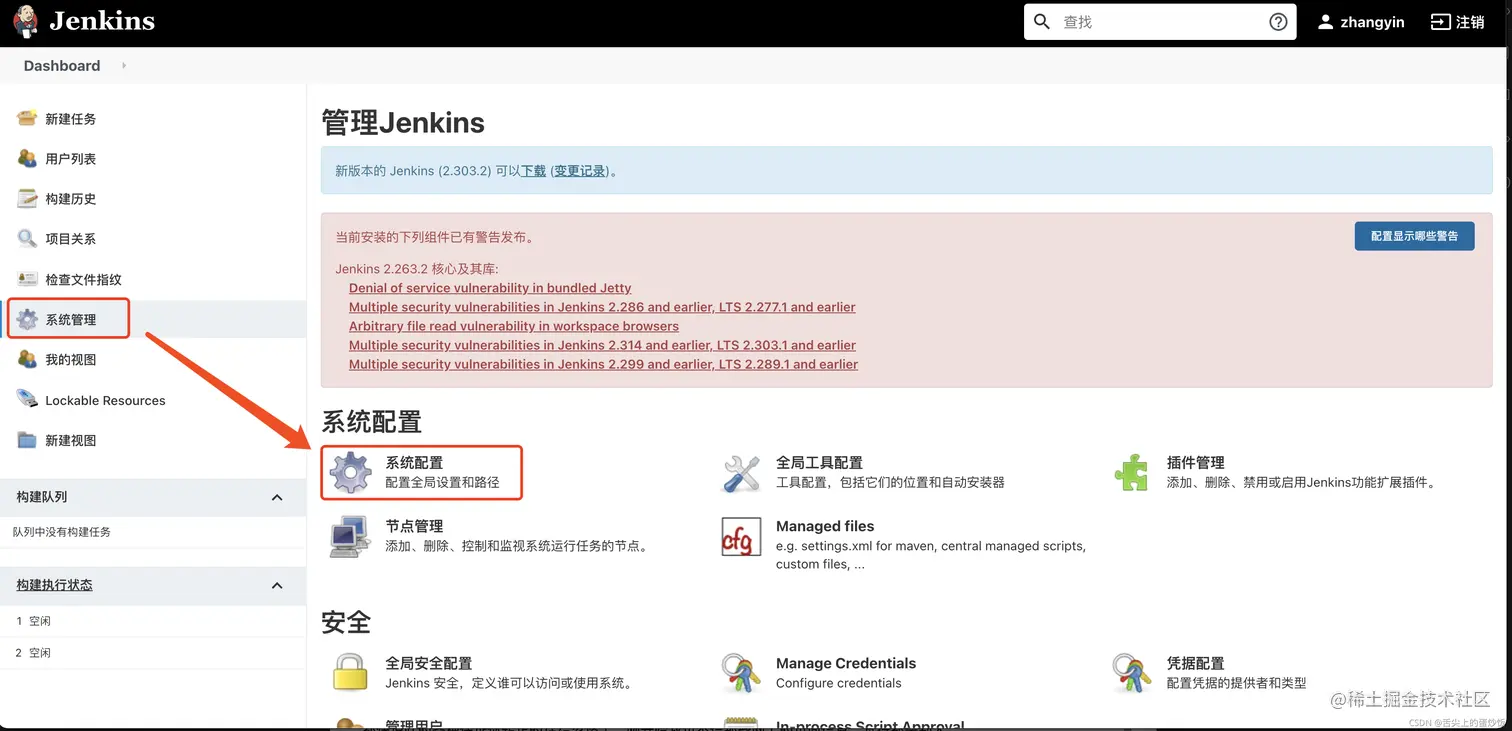Select 新建任务 in the sidebar

point(68,118)
